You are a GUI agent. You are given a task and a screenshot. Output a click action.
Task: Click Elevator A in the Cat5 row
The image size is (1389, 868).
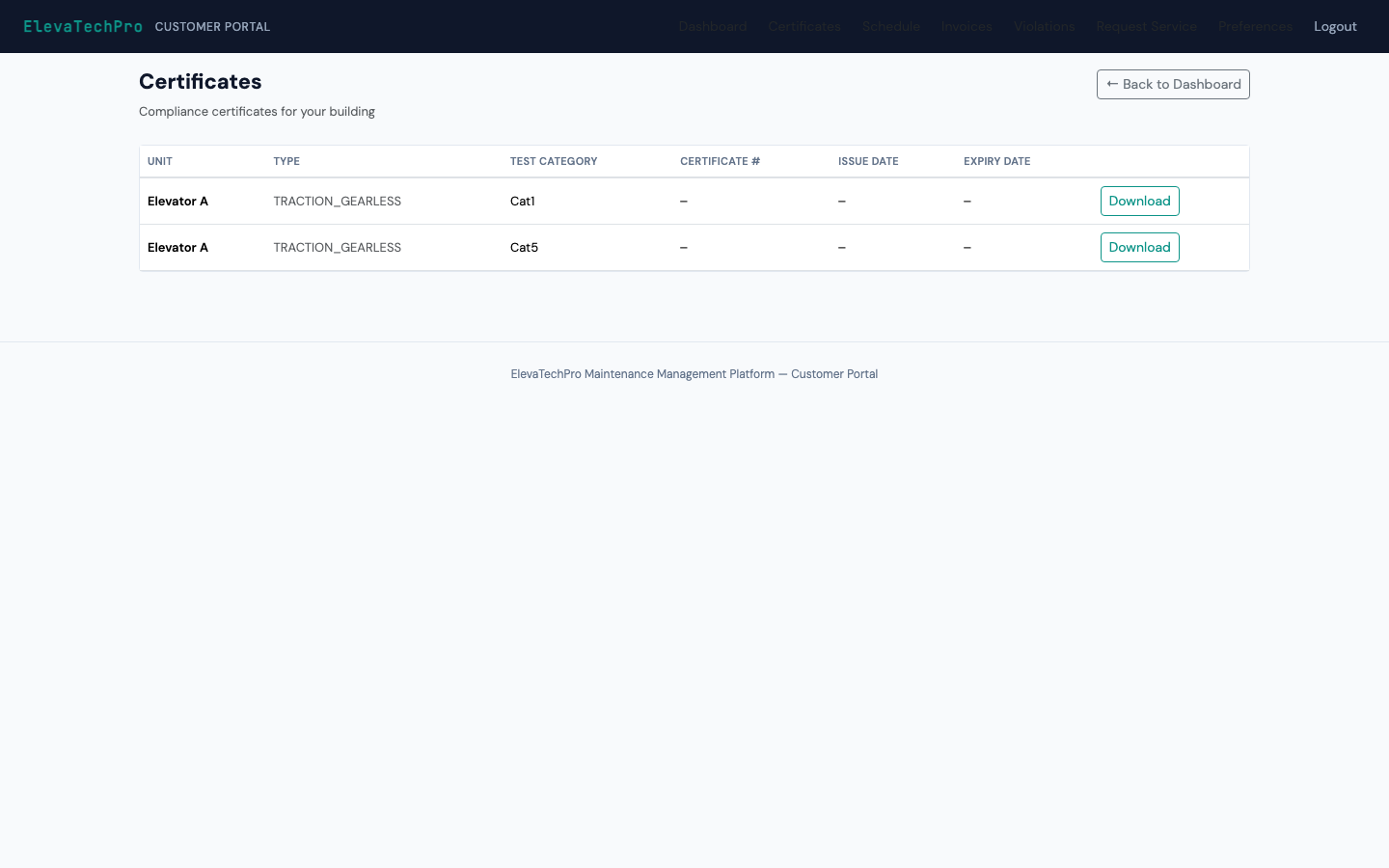pos(177,247)
